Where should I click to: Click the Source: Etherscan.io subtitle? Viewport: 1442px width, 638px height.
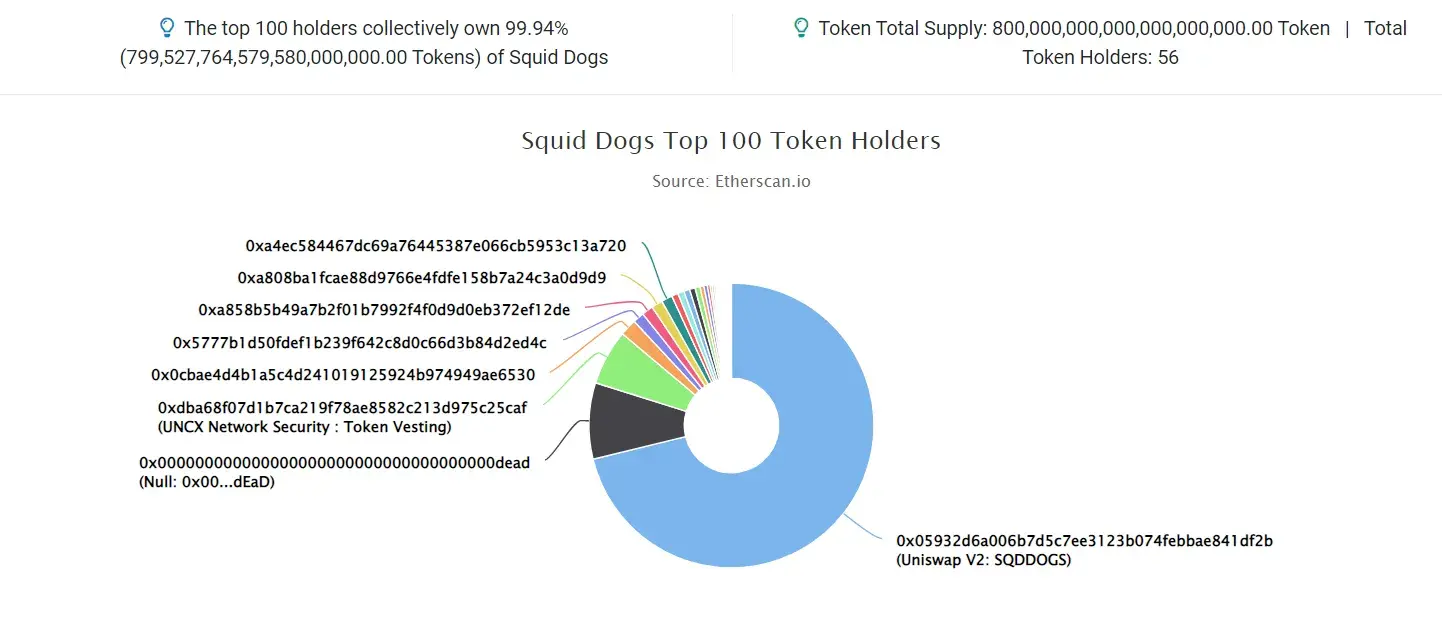731,181
